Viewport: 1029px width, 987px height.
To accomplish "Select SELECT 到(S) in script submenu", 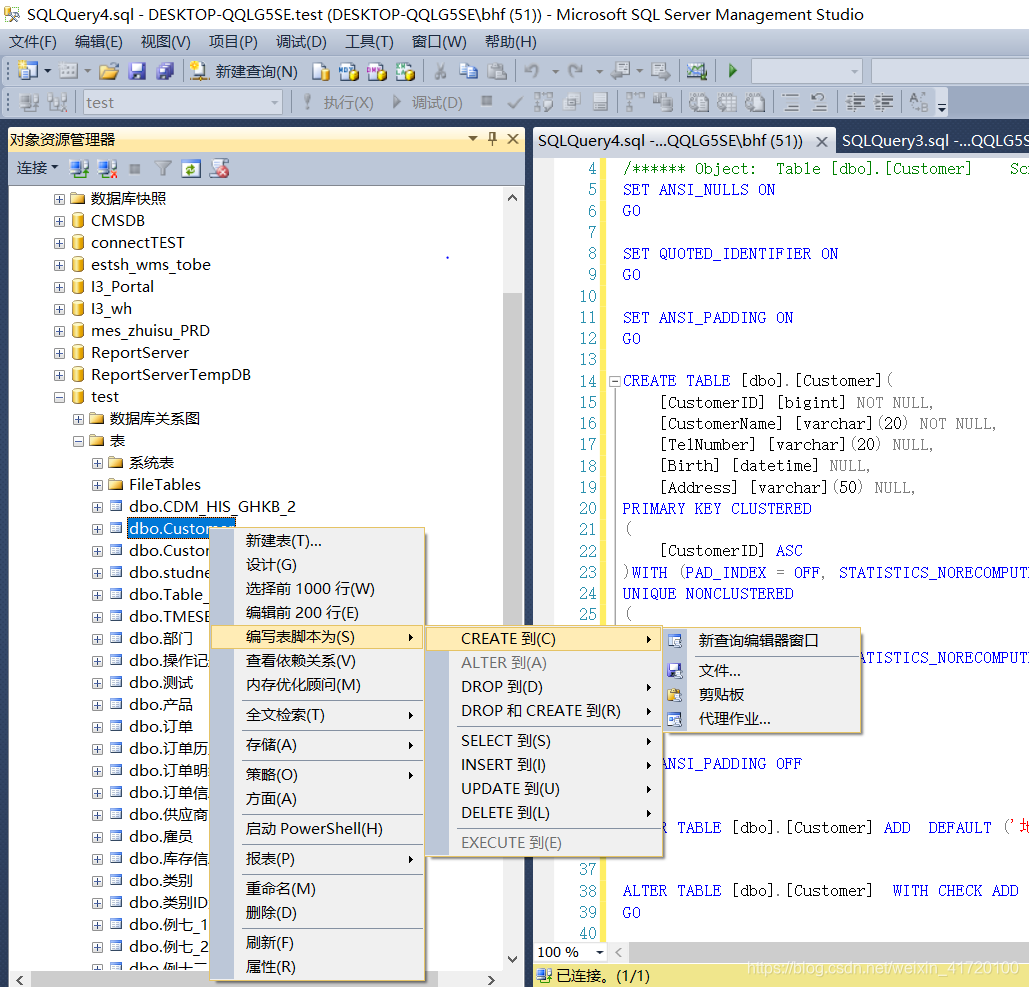I will coord(543,741).
